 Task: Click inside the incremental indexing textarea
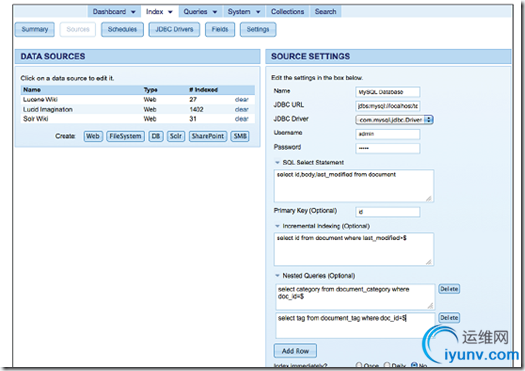354,249
